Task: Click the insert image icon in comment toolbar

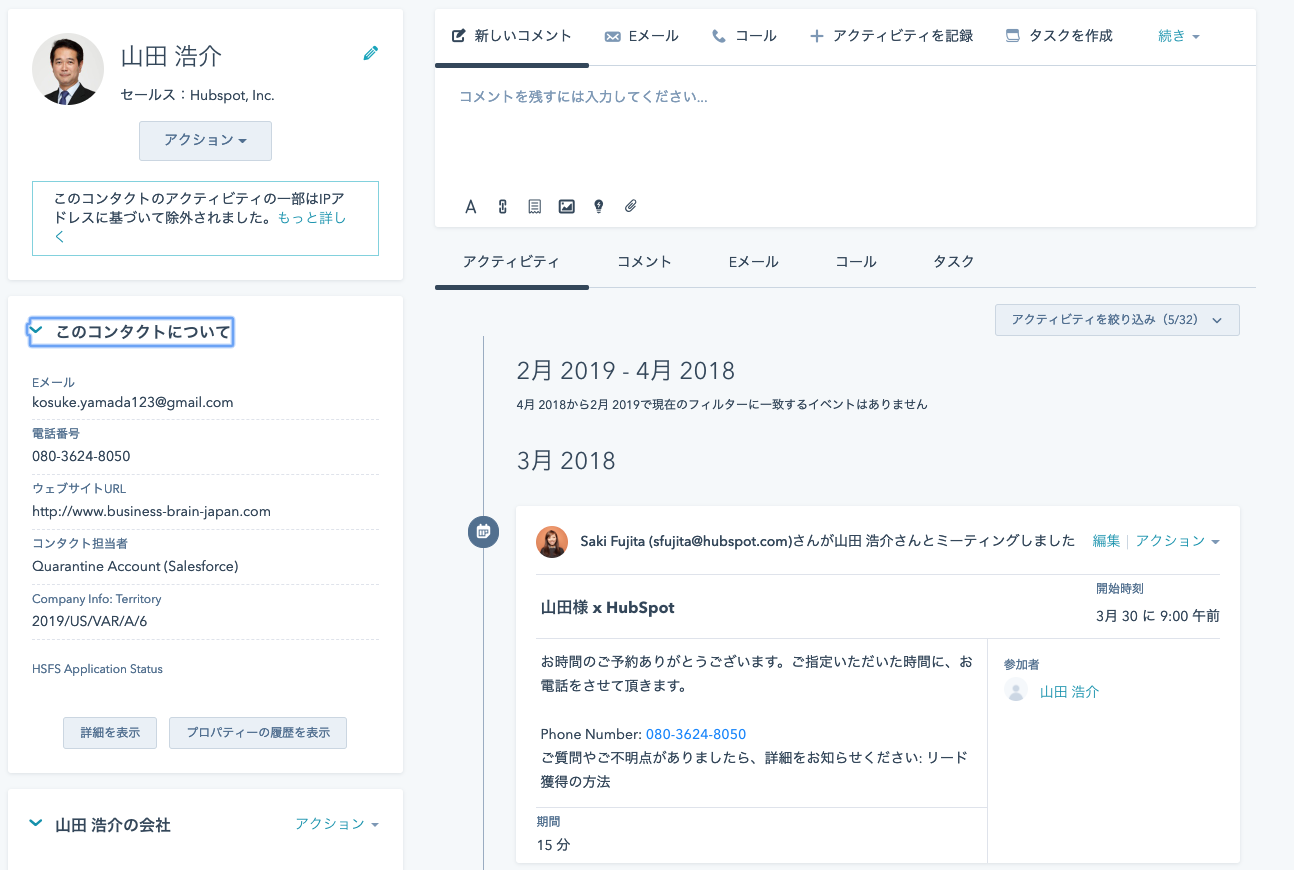Action: (567, 207)
